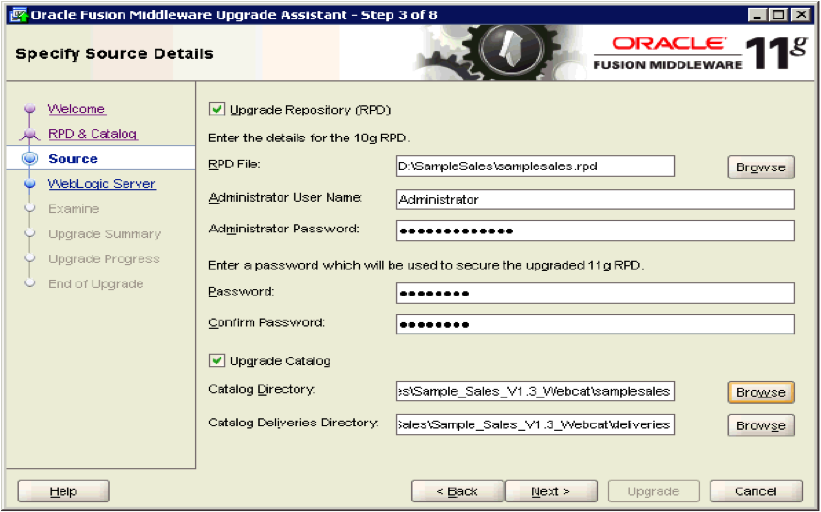Screen dimensions: 821x512
Task: Browse for the Catalog Directory
Action: pyautogui.click(x=761, y=392)
